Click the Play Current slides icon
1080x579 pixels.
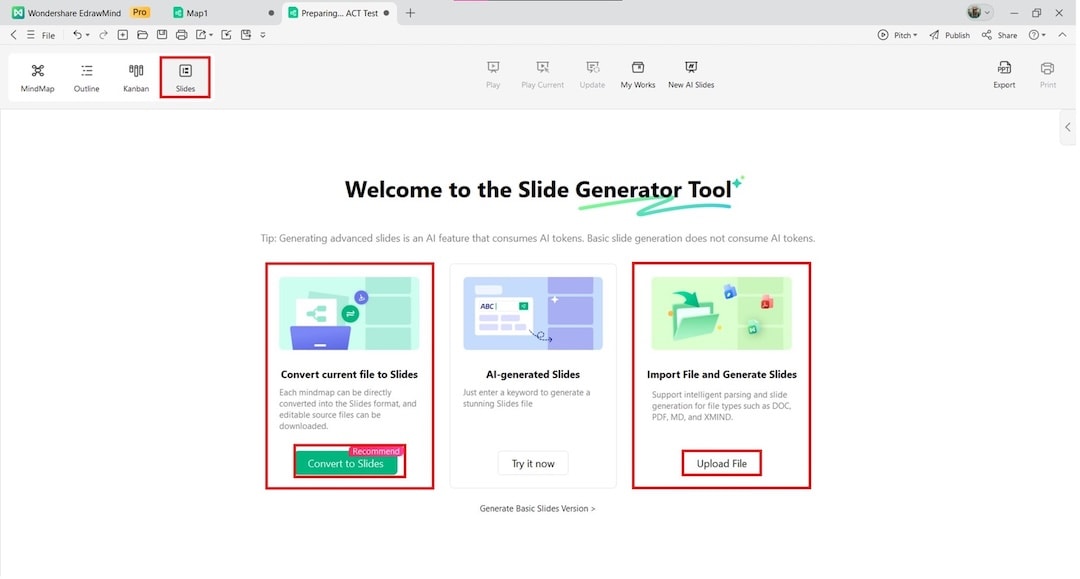(542, 76)
